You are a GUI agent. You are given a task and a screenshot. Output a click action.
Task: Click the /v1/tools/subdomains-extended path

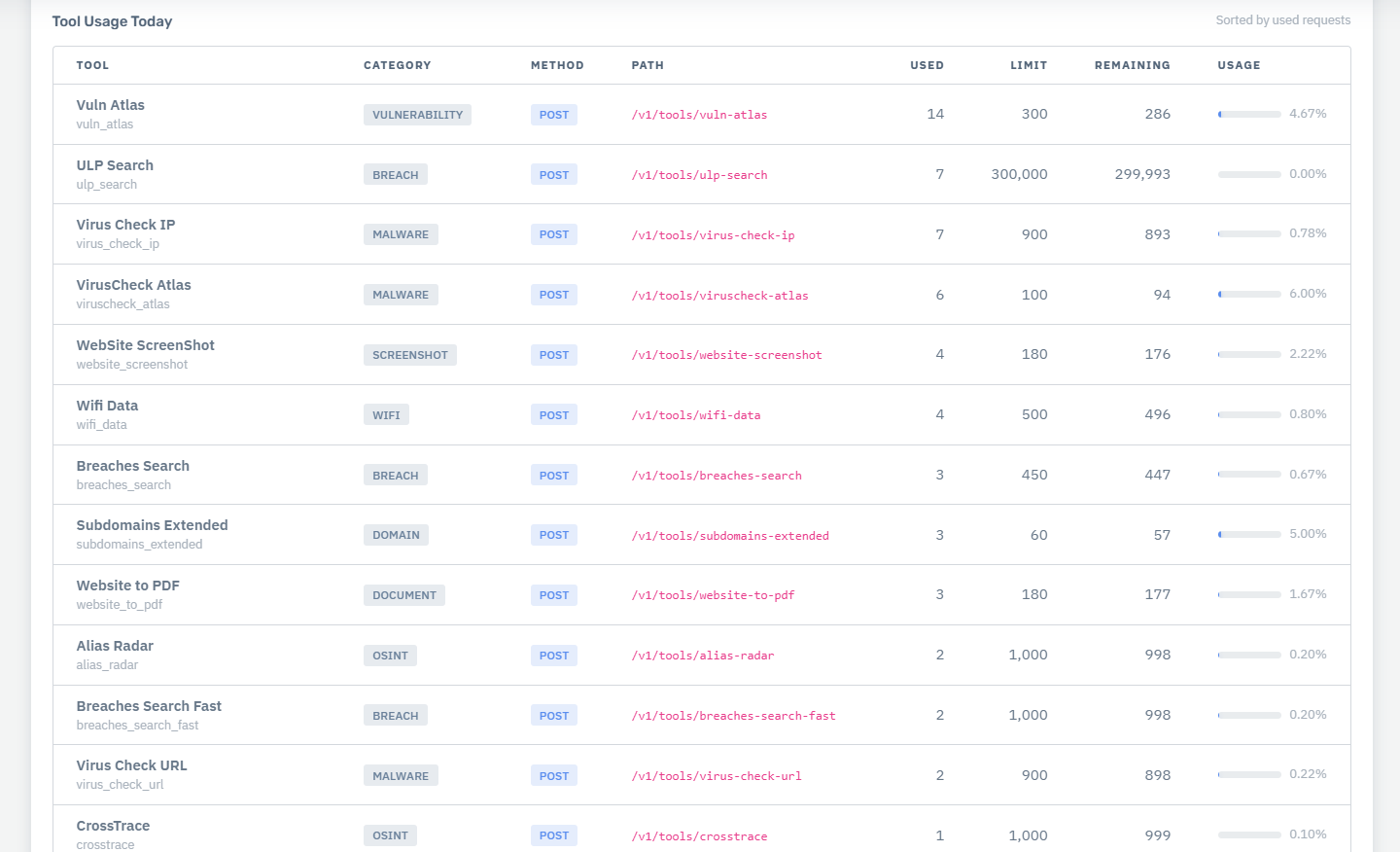tap(730, 536)
